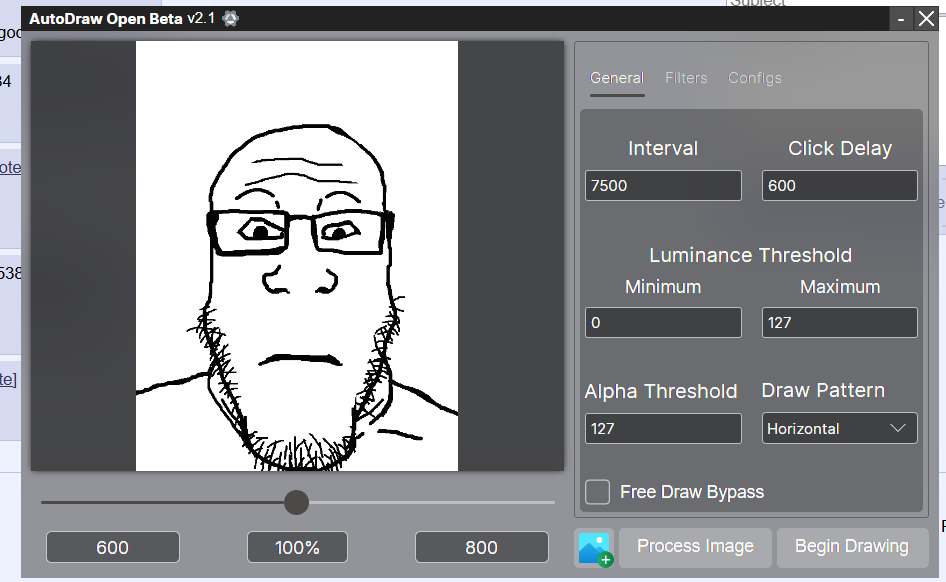
Task: Click the Click Delay input field
Action: coord(839,185)
